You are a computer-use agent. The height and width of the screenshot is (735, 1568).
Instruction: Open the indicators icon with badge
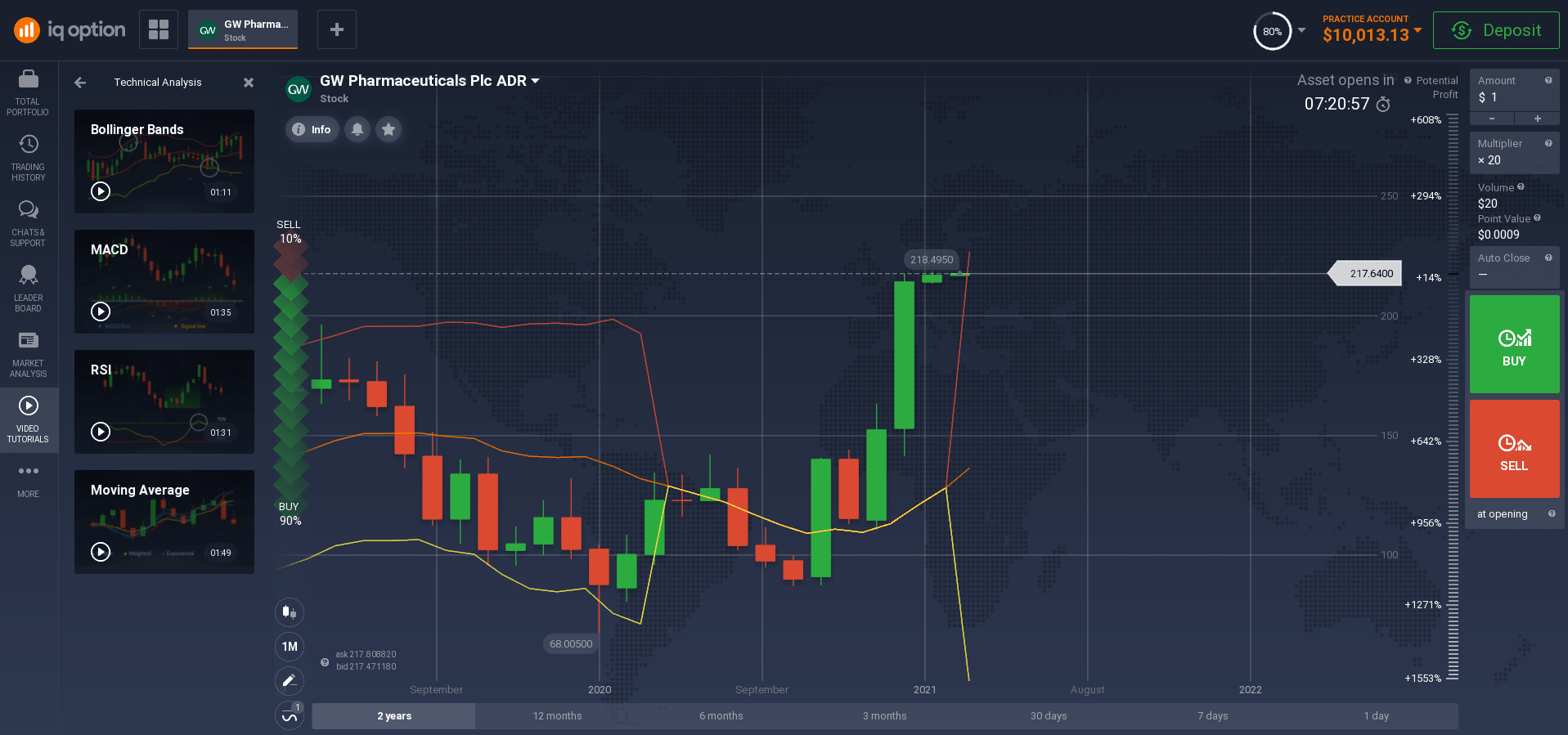pyautogui.click(x=290, y=715)
